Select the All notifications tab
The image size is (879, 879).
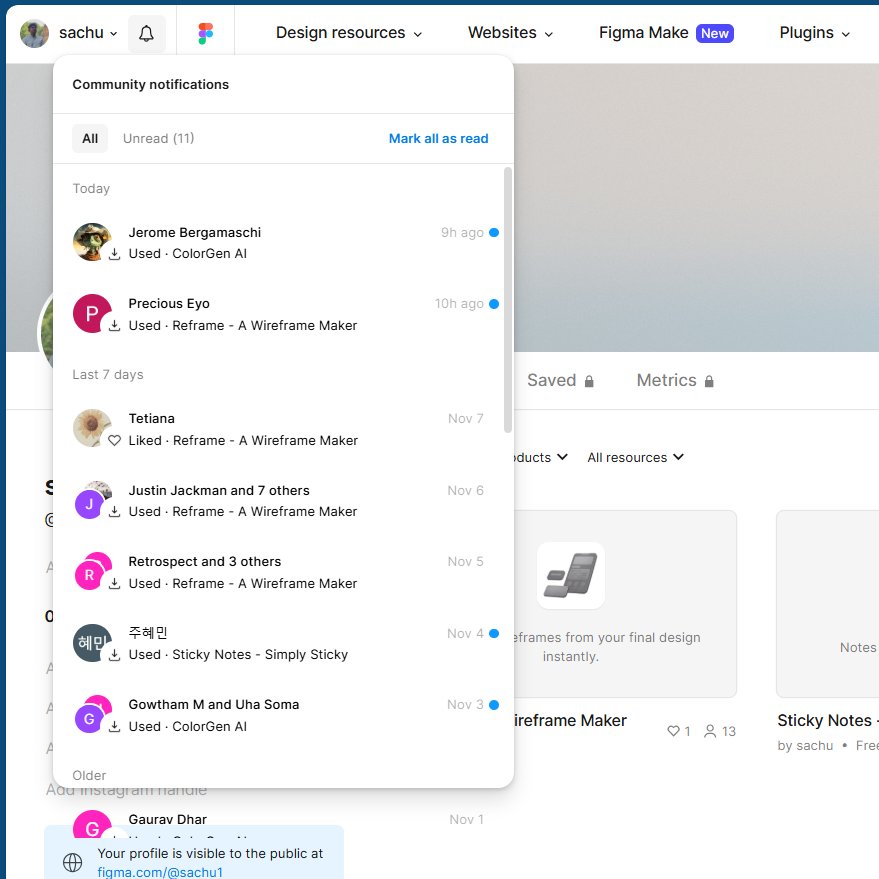90,138
